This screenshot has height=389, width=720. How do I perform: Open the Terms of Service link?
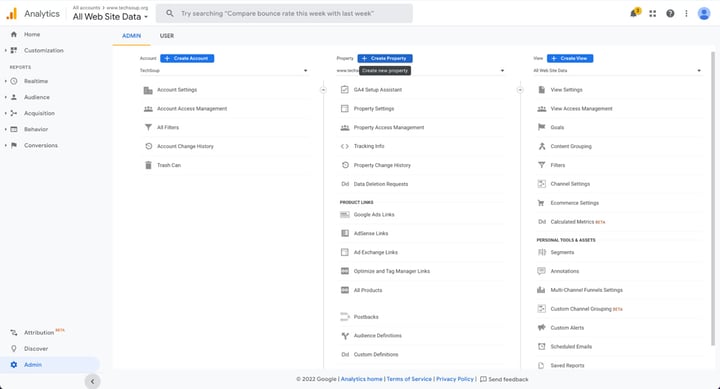click(x=409, y=379)
